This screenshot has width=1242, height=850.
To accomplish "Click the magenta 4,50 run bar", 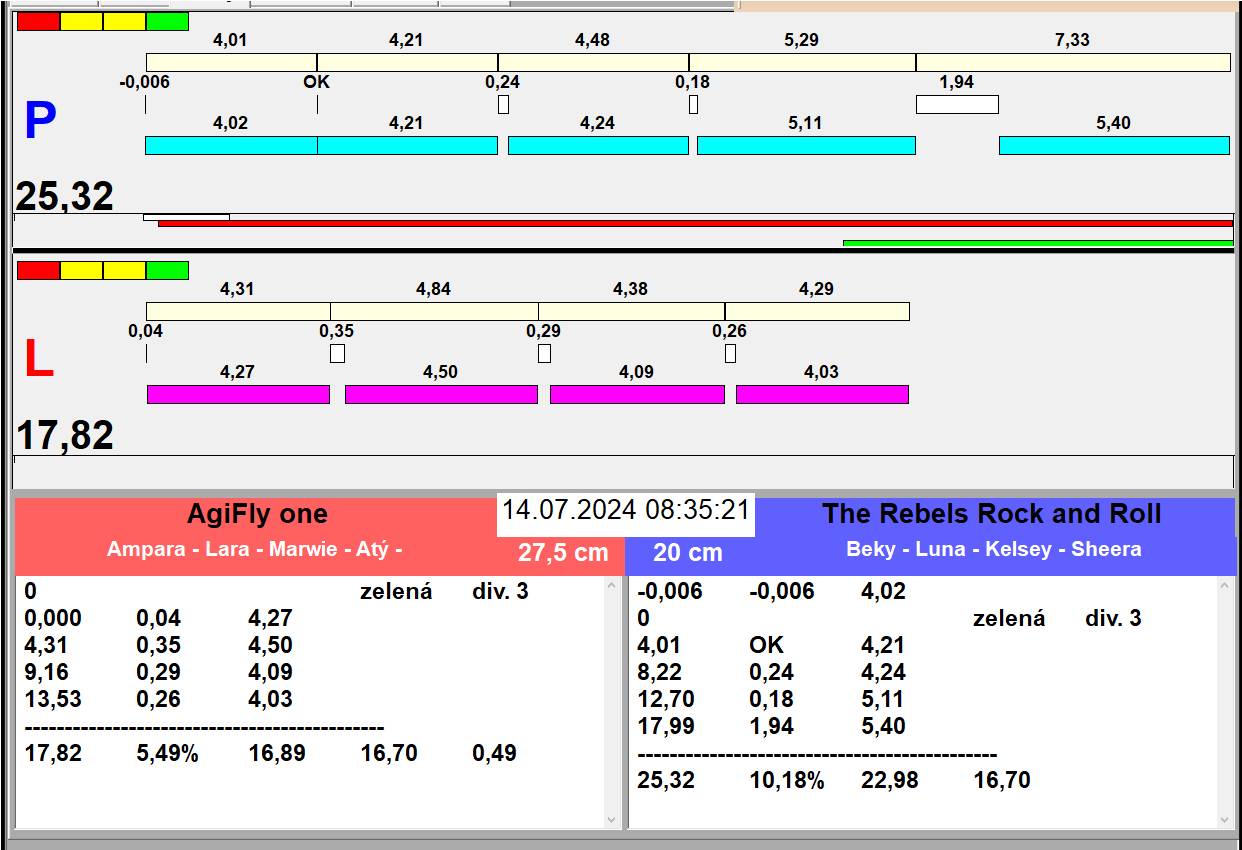I will coord(441,394).
